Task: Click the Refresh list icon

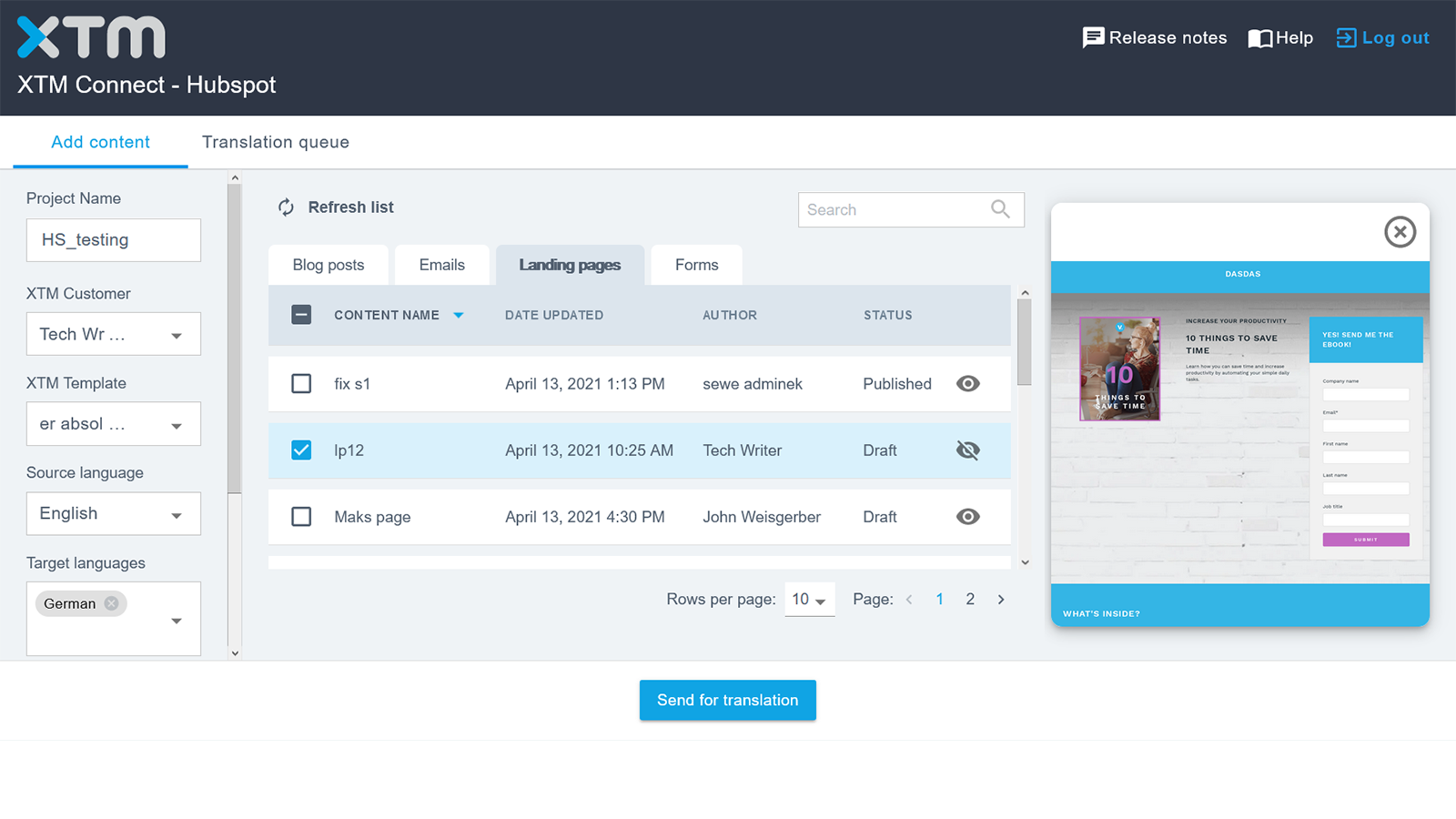Action: tap(286, 207)
